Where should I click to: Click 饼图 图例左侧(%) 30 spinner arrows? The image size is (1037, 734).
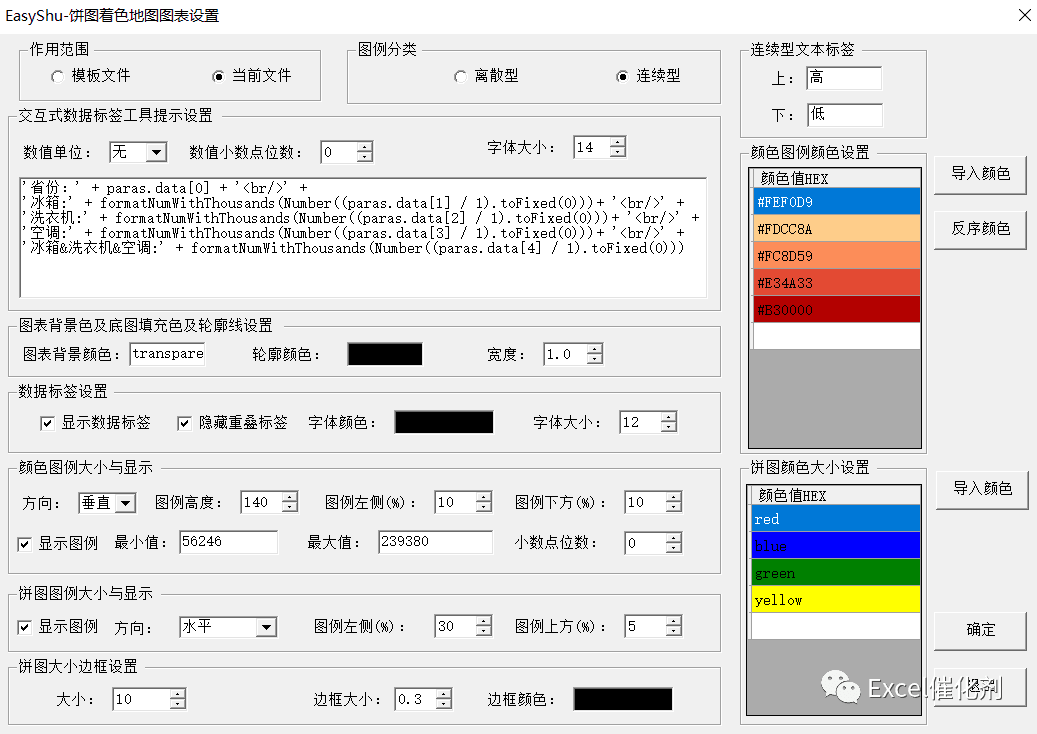click(x=484, y=626)
